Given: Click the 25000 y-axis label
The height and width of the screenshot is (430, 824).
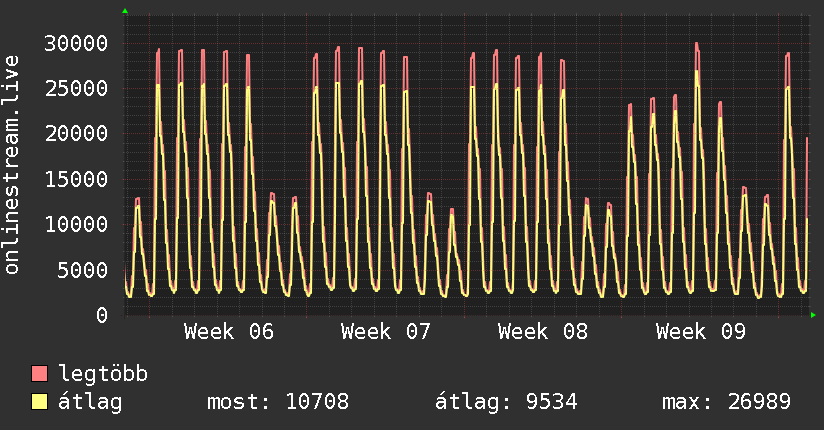Looking at the screenshot, I should coord(76,88).
